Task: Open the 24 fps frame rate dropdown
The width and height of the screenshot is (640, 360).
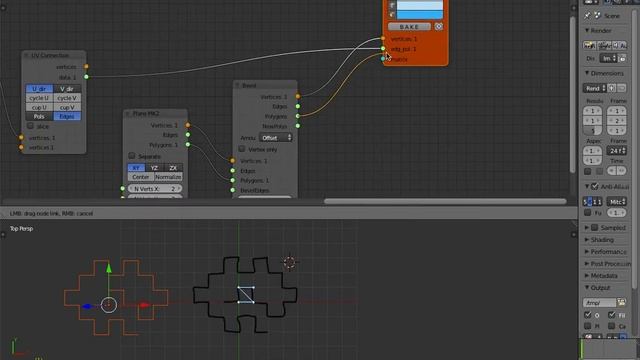Action: (x=616, y=151)
